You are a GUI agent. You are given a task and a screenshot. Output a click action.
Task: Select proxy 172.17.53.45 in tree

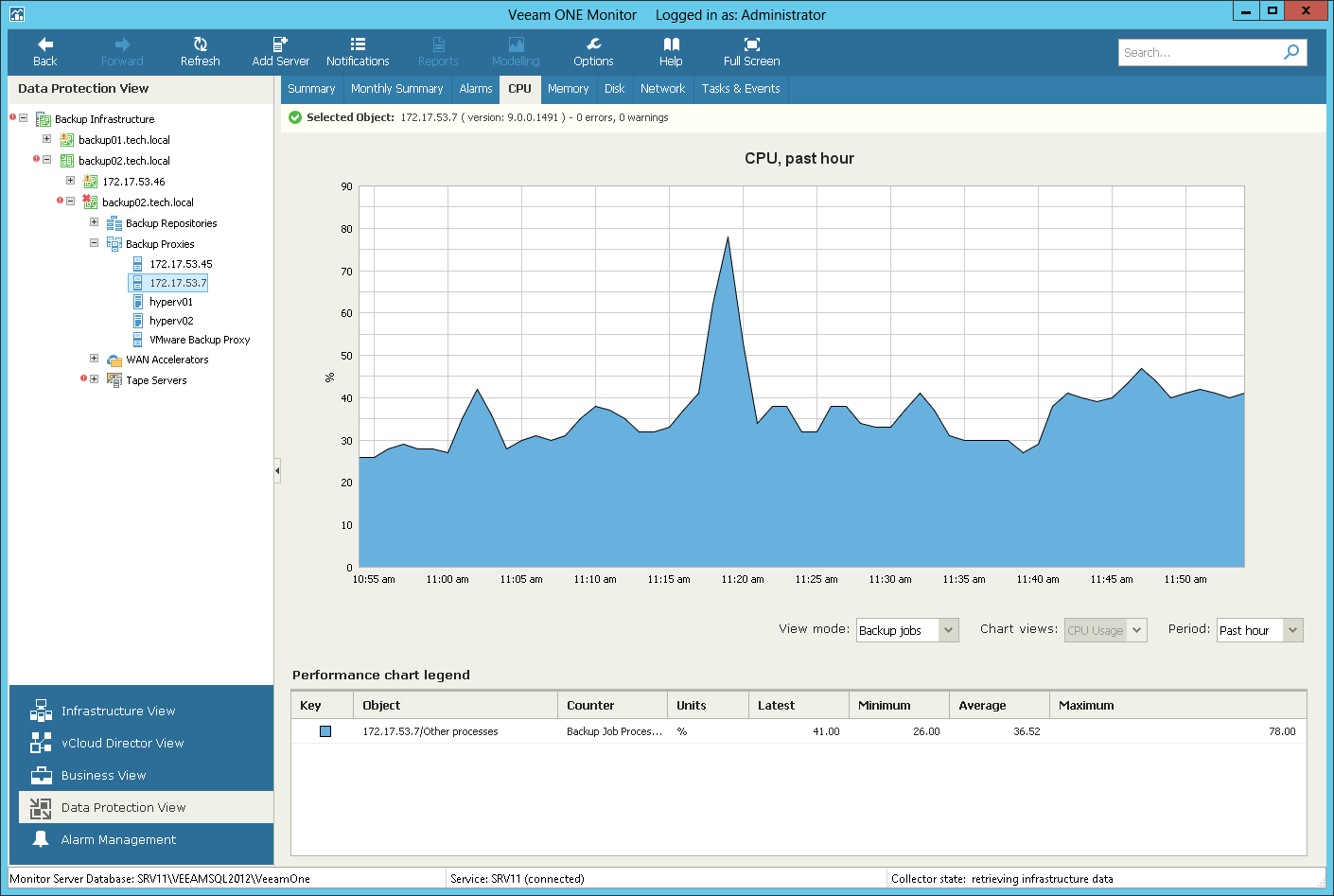pyautogui.click(x=181, y=264)
